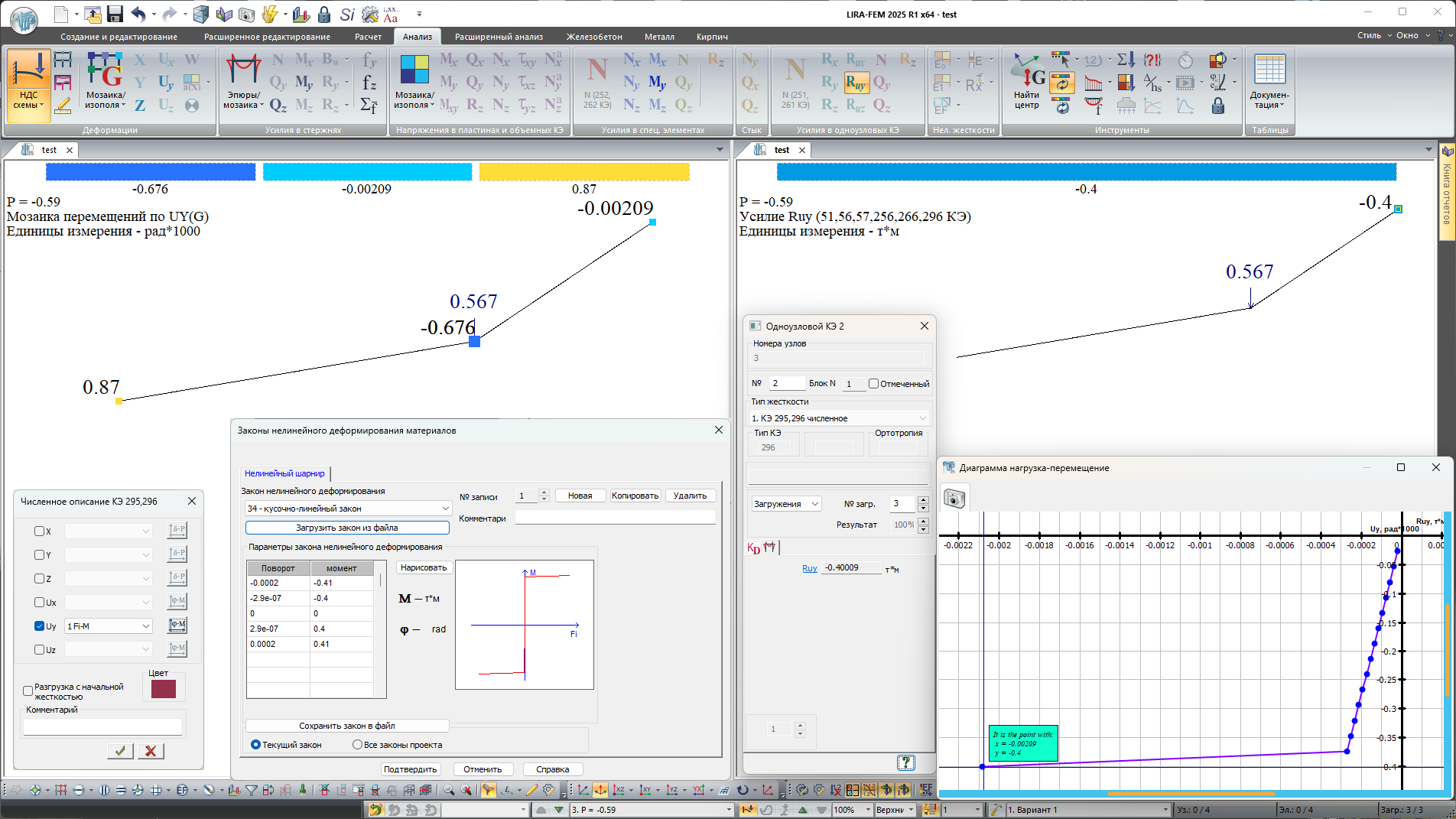Click the Загрузить закон из файла button
1456x819 pixels.
[347, 528]
